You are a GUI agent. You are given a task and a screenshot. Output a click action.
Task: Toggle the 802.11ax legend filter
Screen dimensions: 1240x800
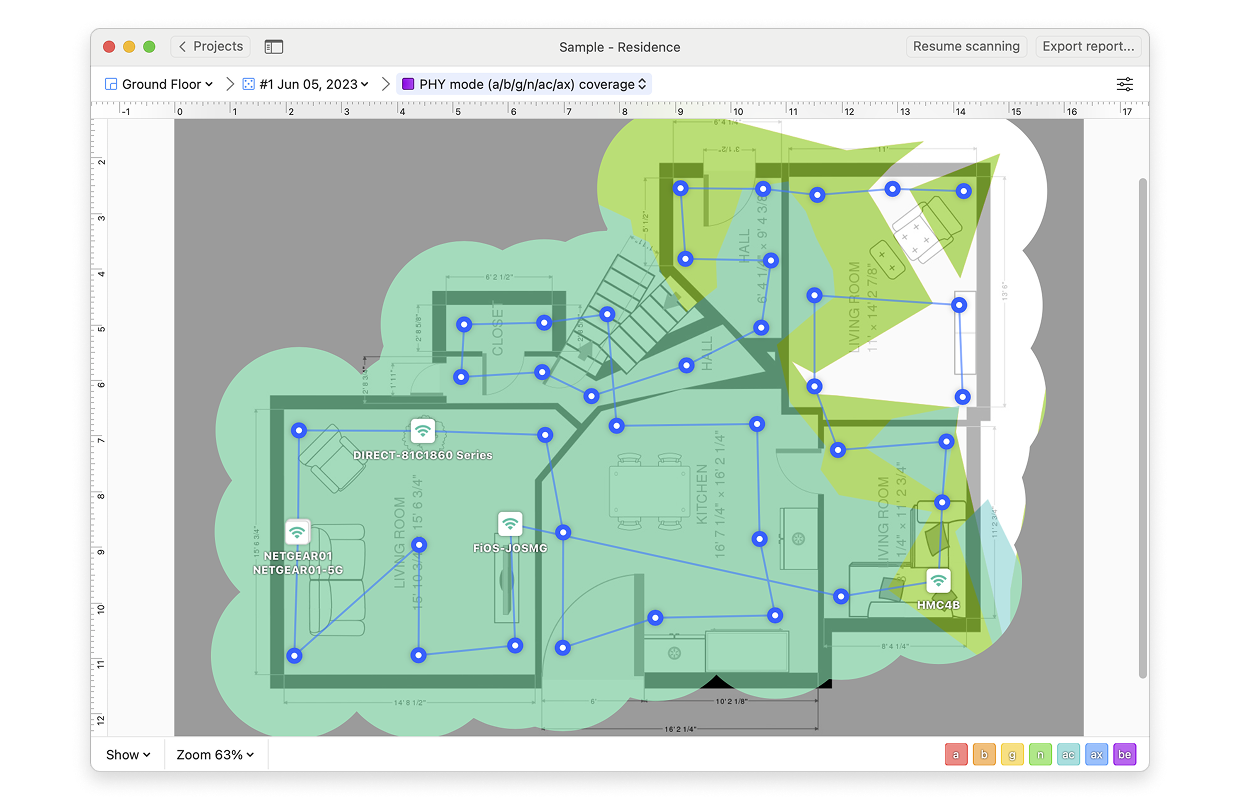pos(1097,755)
